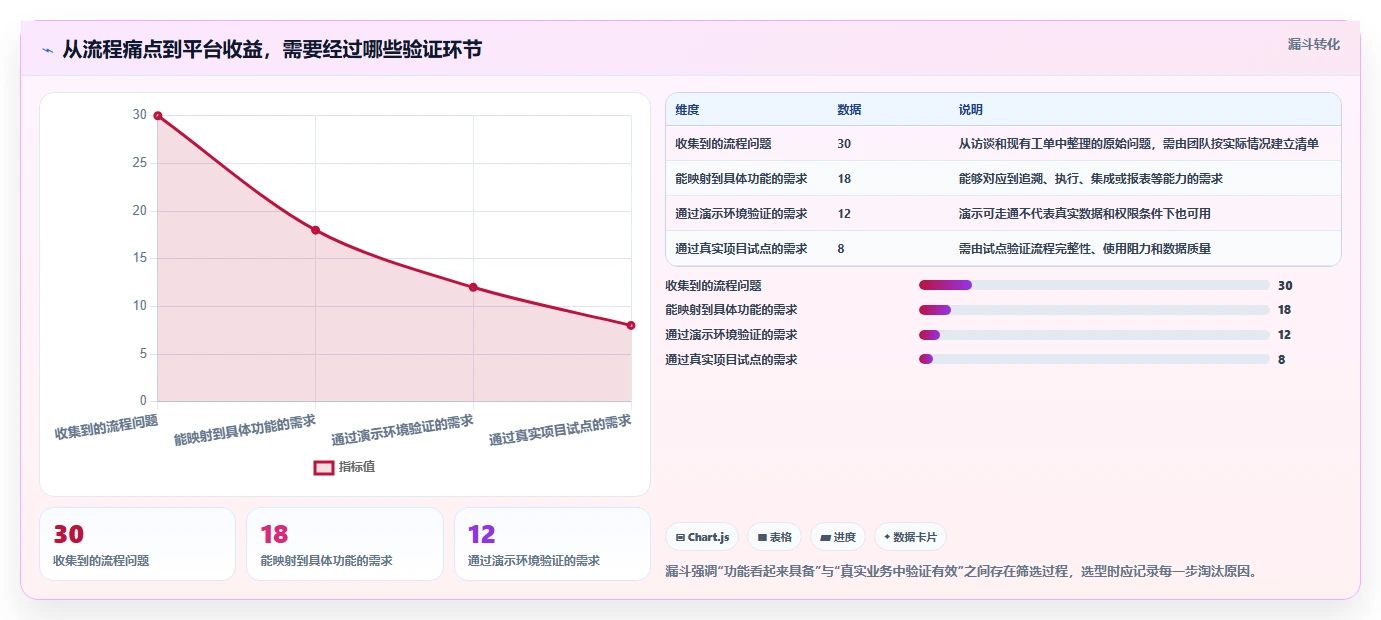Click the lightning icon beside the title

pyautogui.click(x=47, y=49)
